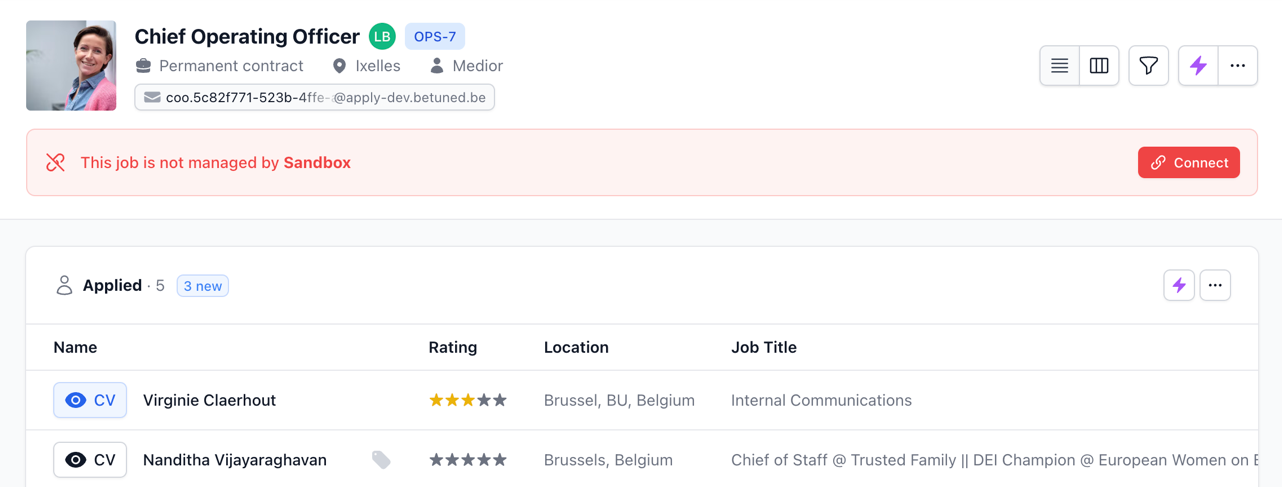Open the filter funnel icon

[x=1148, y=66]
